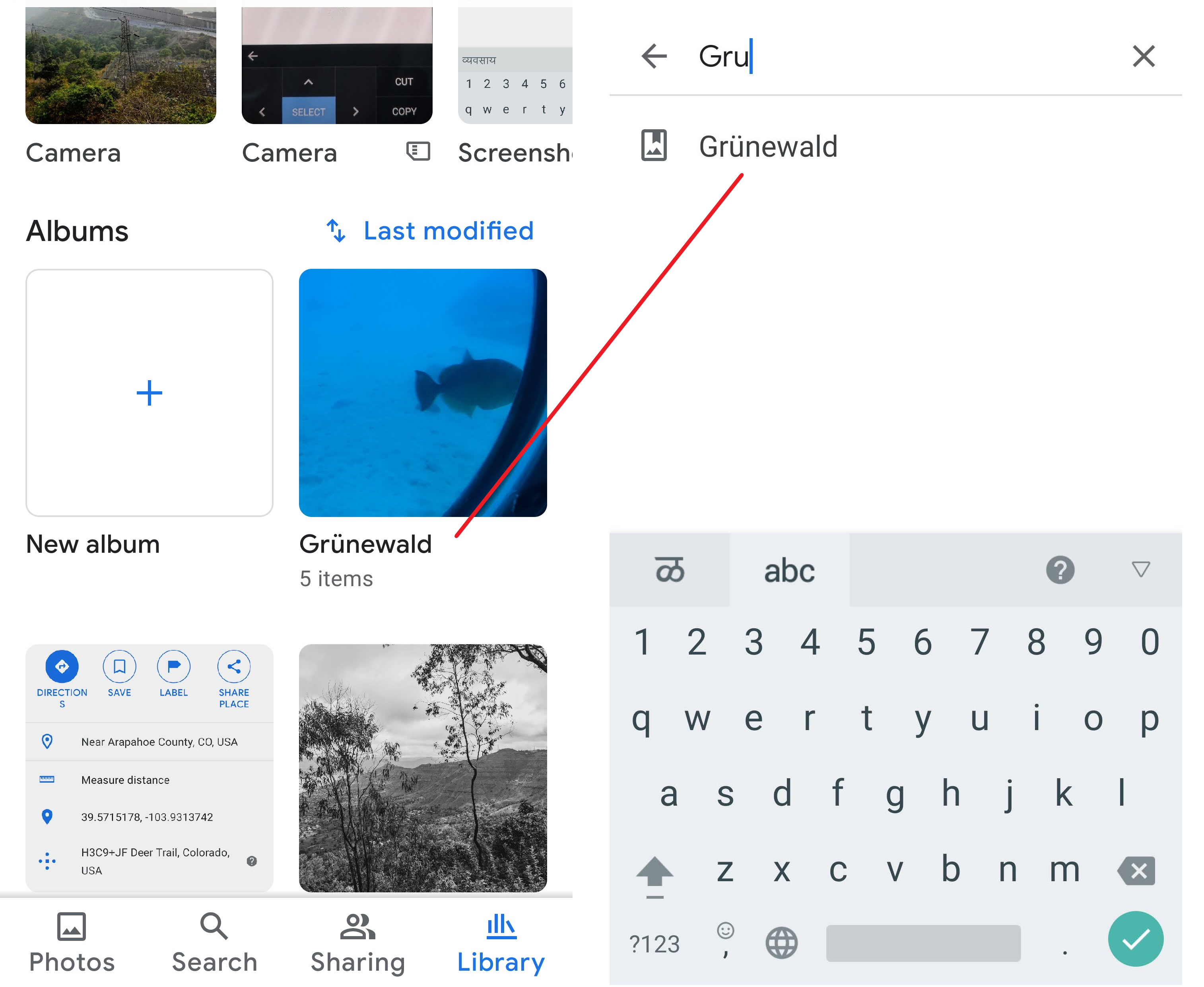
Task: Open the Sharing tab
Action: pos(357,942)
